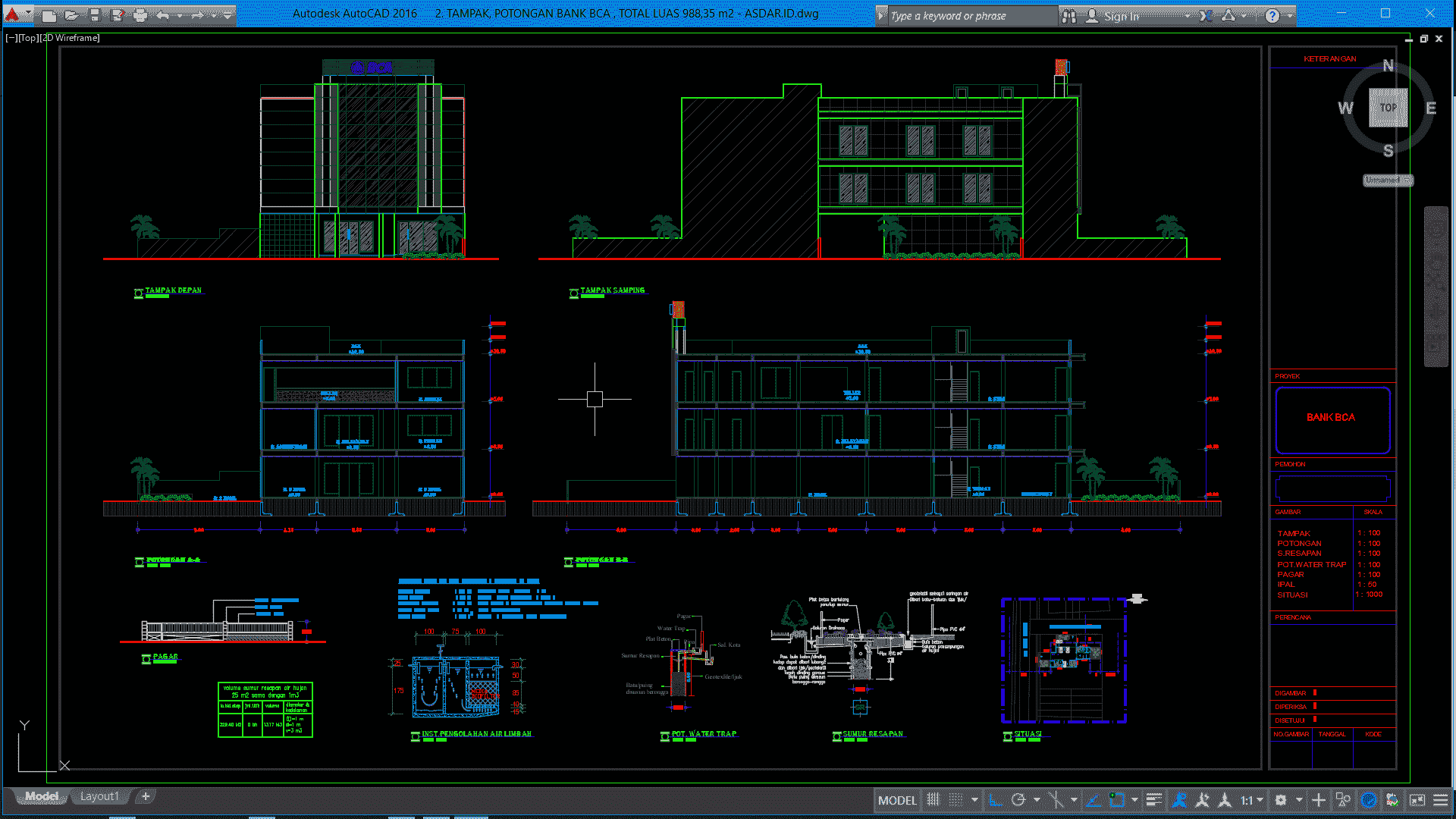Expand Isometric Drafting plane dropdown

pos(1073,799)
